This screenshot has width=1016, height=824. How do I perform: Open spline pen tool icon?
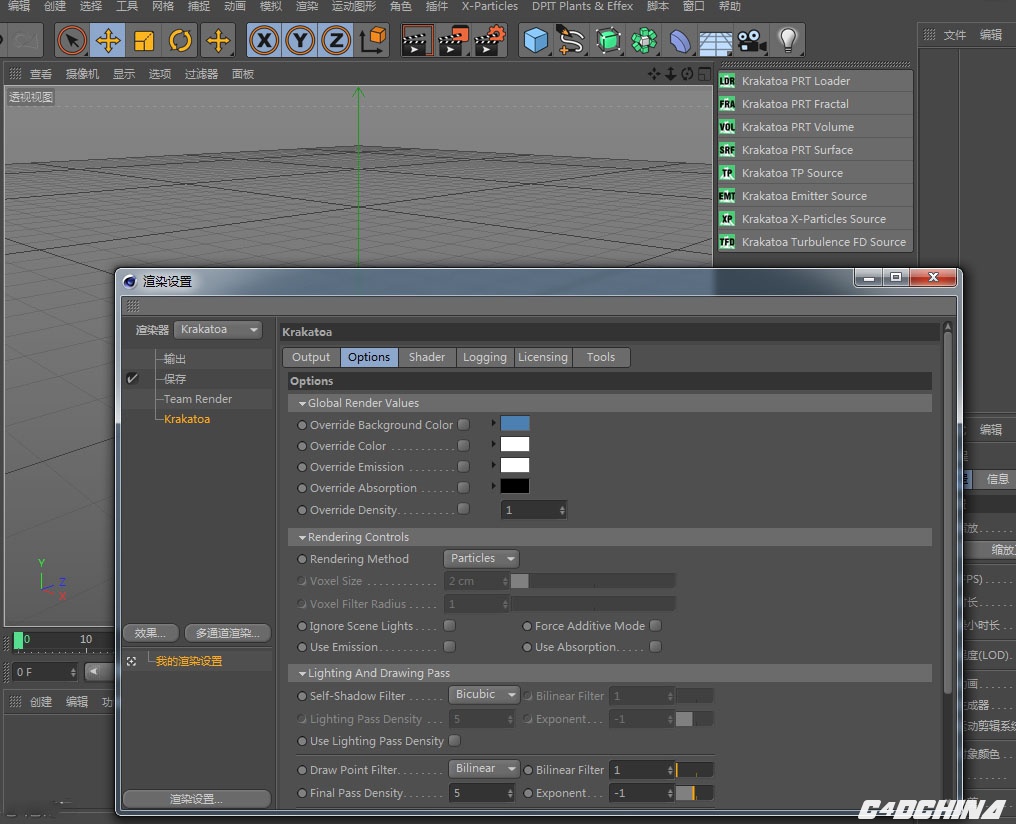coord(572,40)
